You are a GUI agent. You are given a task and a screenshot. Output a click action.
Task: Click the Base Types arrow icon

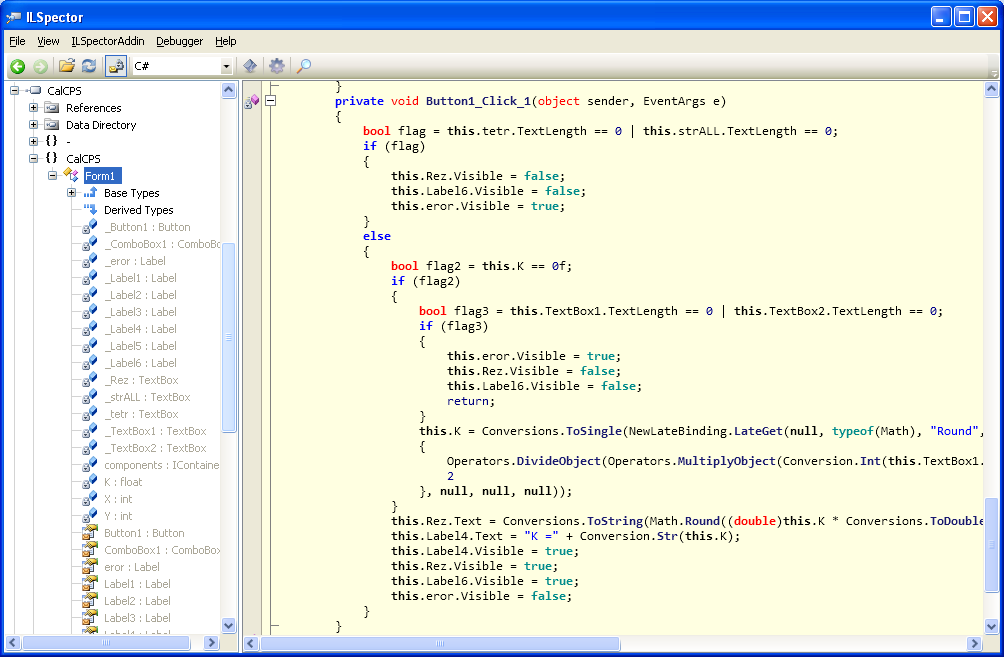(x=90, y=193)
